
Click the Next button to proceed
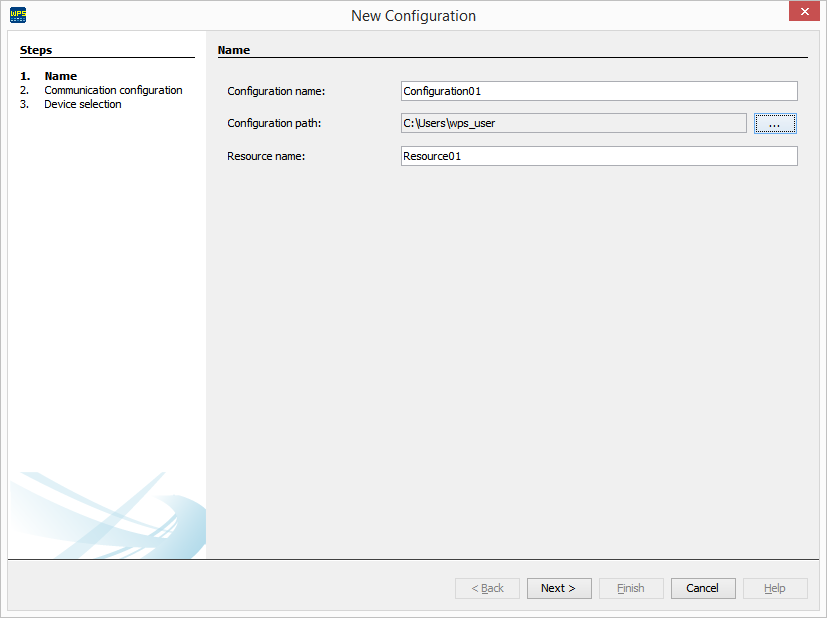pos(559,588)
